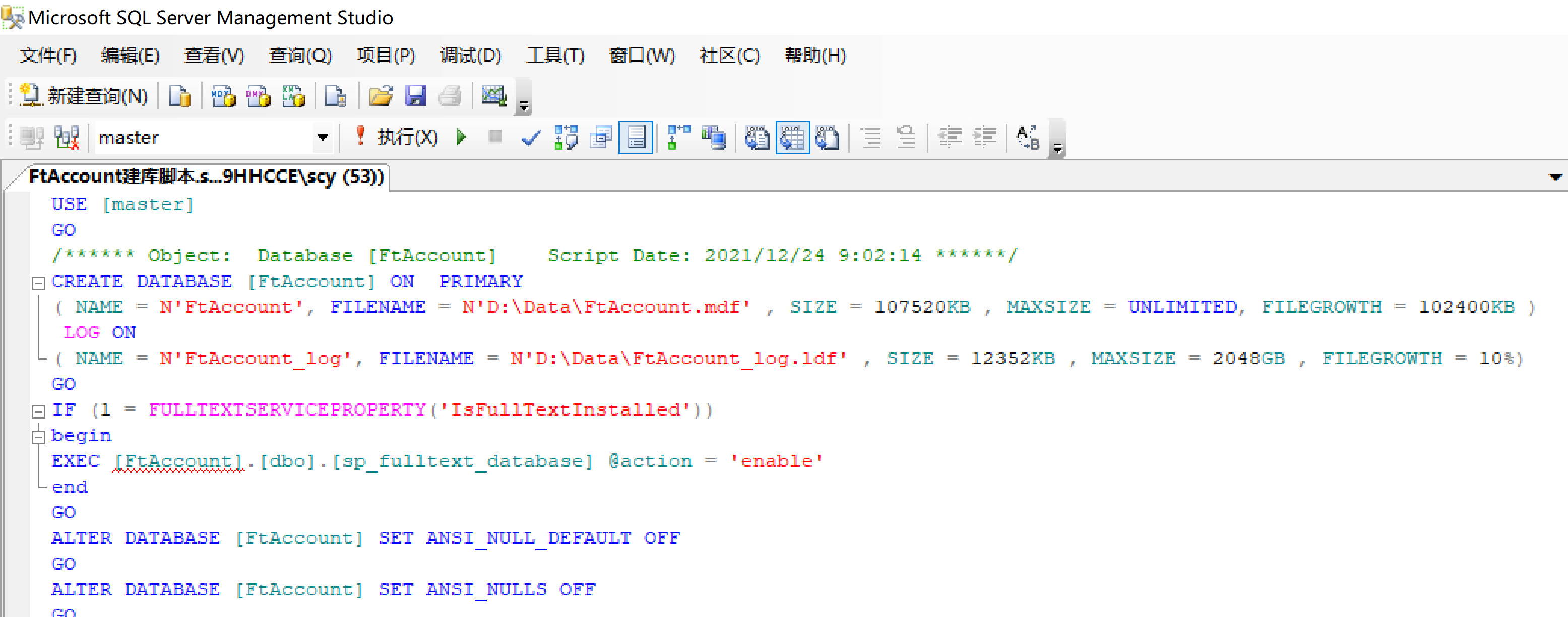Increase the line indent
The image size is (1568, 617).
(x=984, y=138)
